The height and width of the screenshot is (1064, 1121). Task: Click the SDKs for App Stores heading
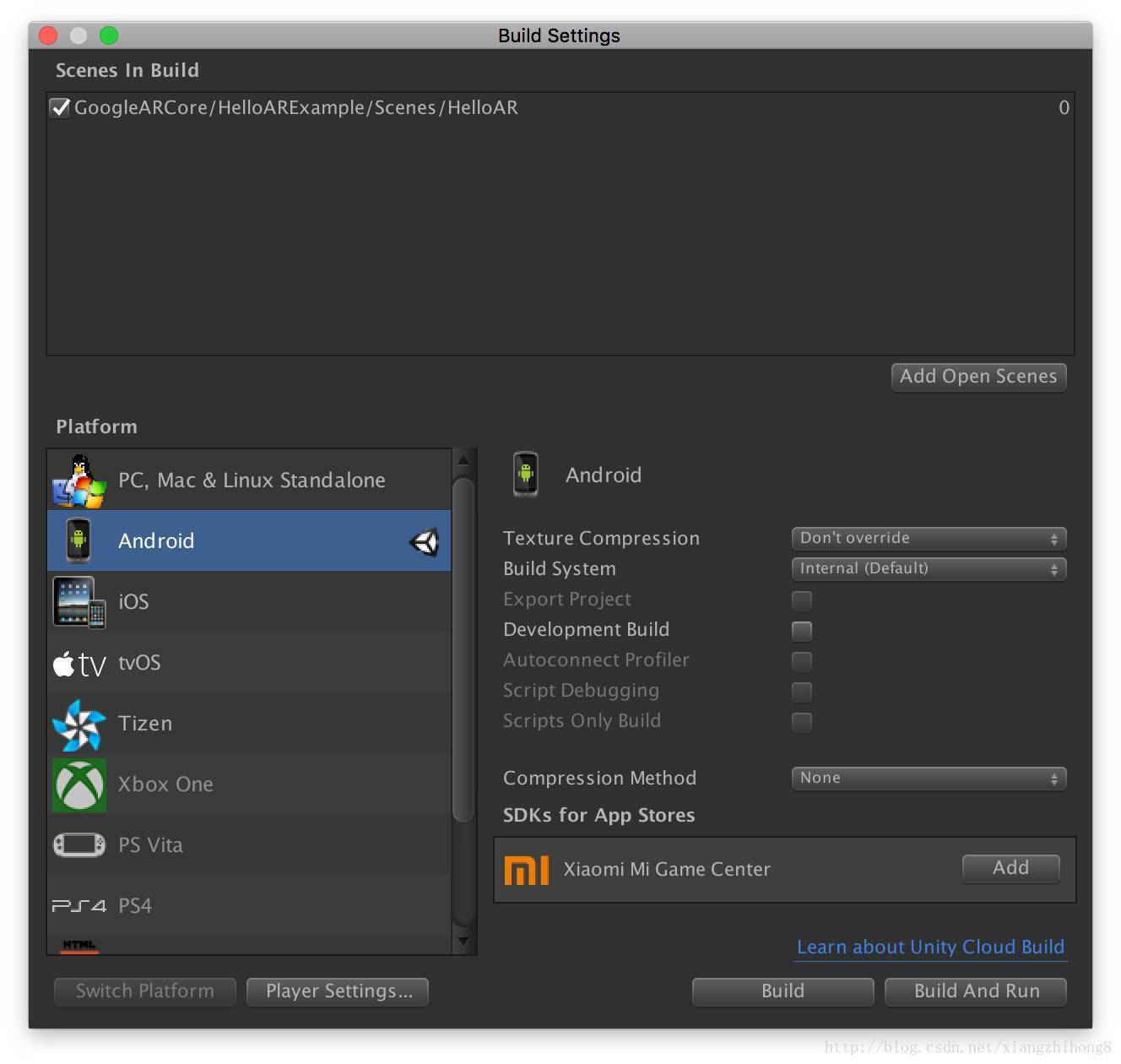(599, 816)
